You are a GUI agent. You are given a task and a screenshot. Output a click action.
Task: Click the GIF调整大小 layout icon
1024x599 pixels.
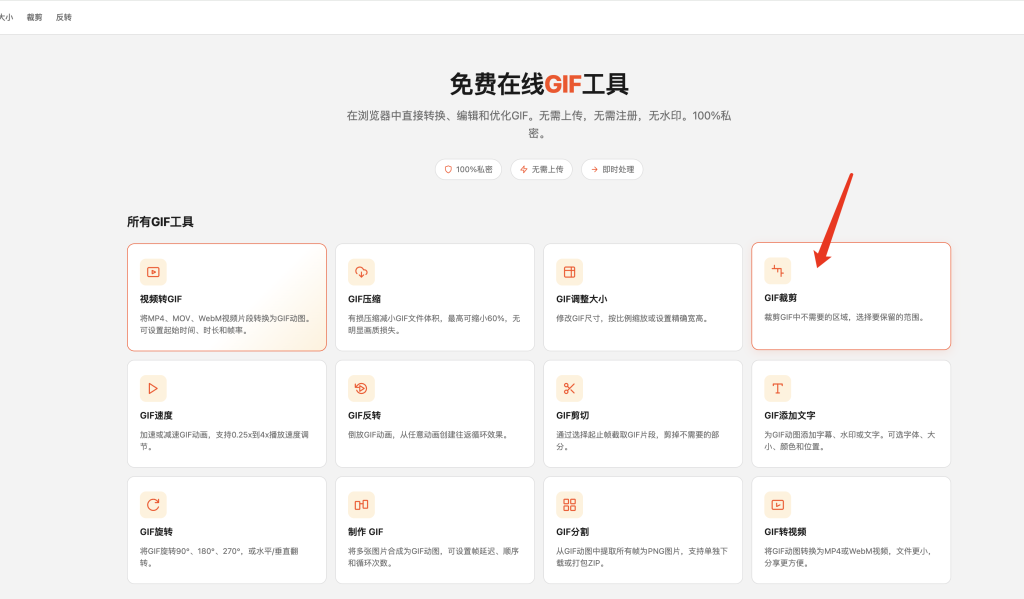(x=569, y=272)
